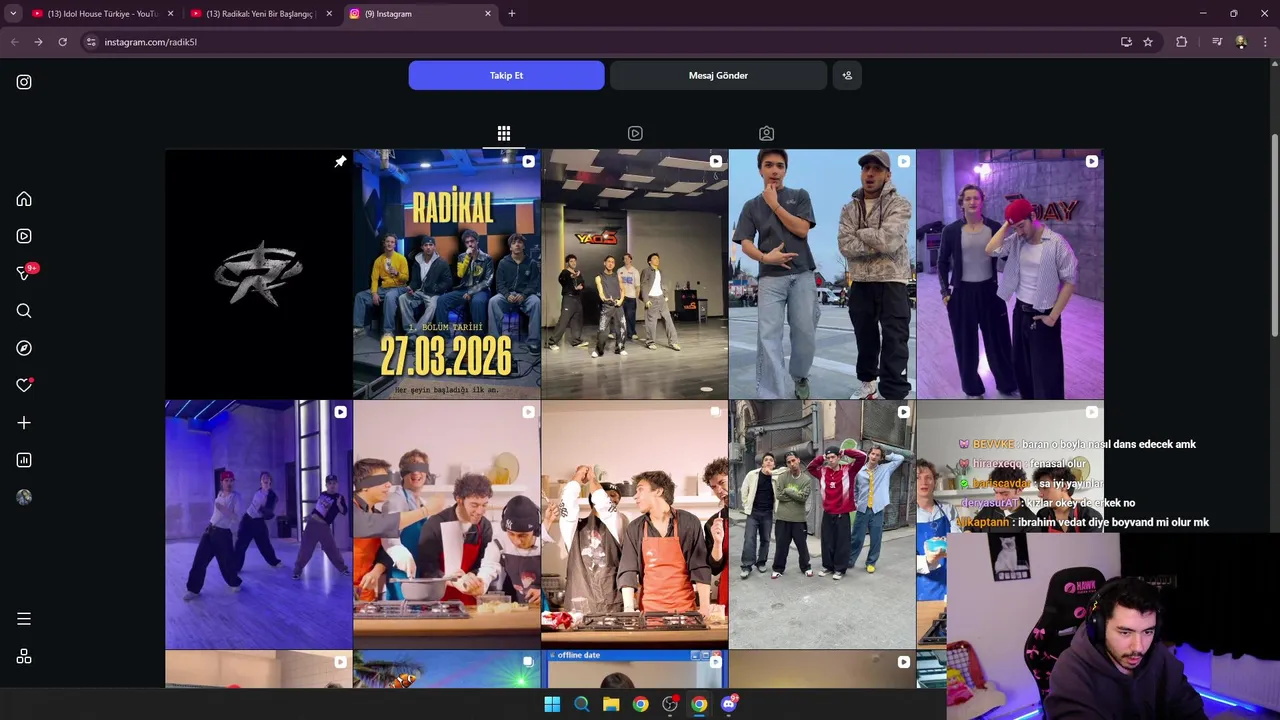Switch to the Reels profile tab
Image resolution: width=1280 pixels, height=720 pixels.
coord(635,133)
